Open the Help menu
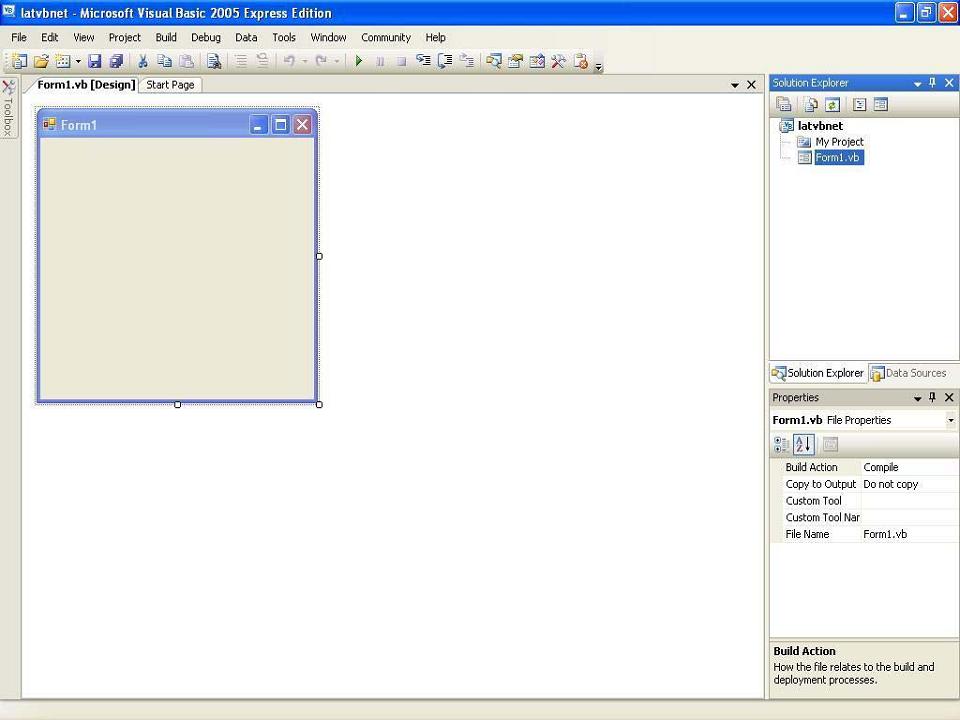Screen dimensions: 960x720 (436, 37)
